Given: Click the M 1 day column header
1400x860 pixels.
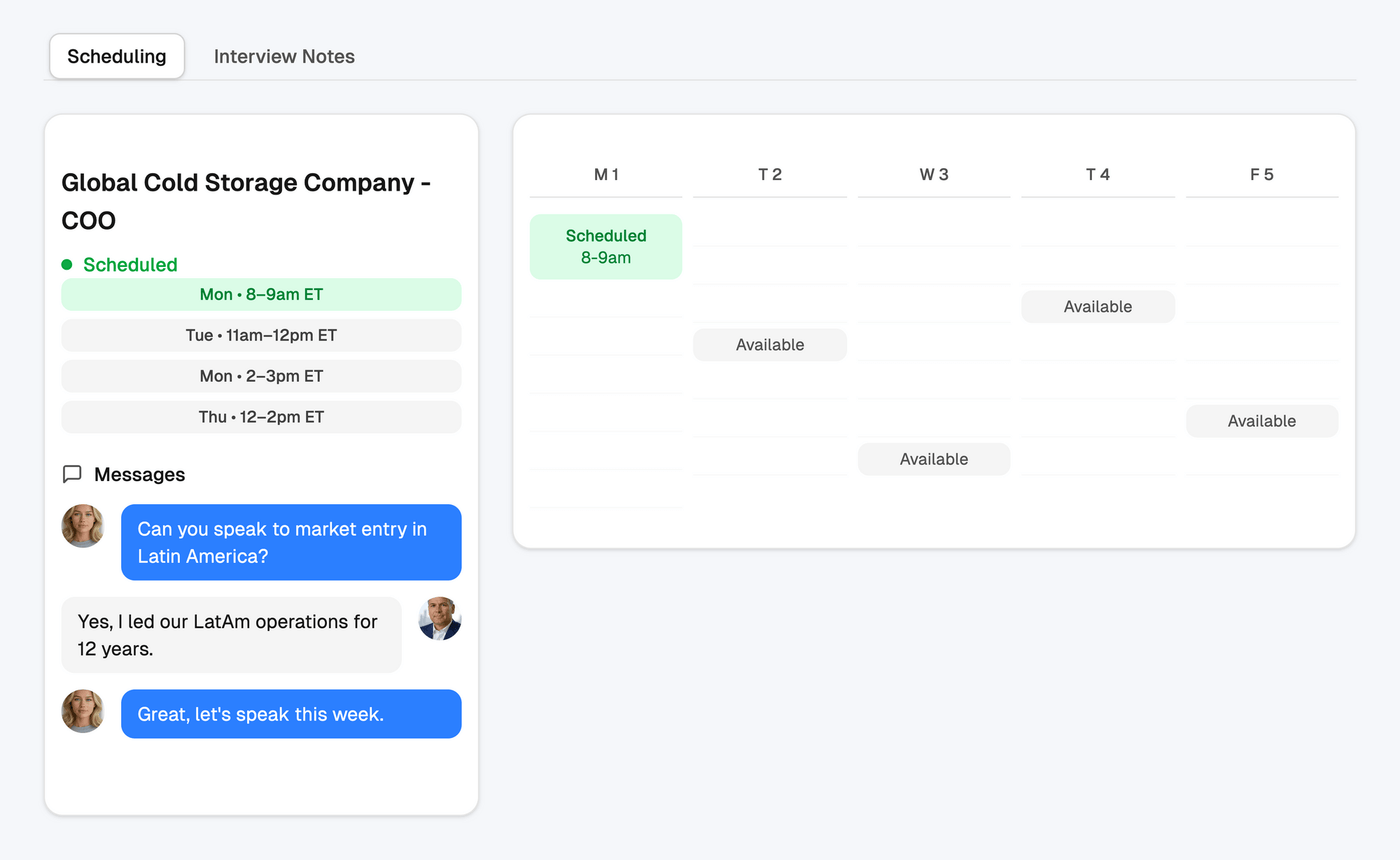Looking at the screenshot, I should click(x=606, y=175).
